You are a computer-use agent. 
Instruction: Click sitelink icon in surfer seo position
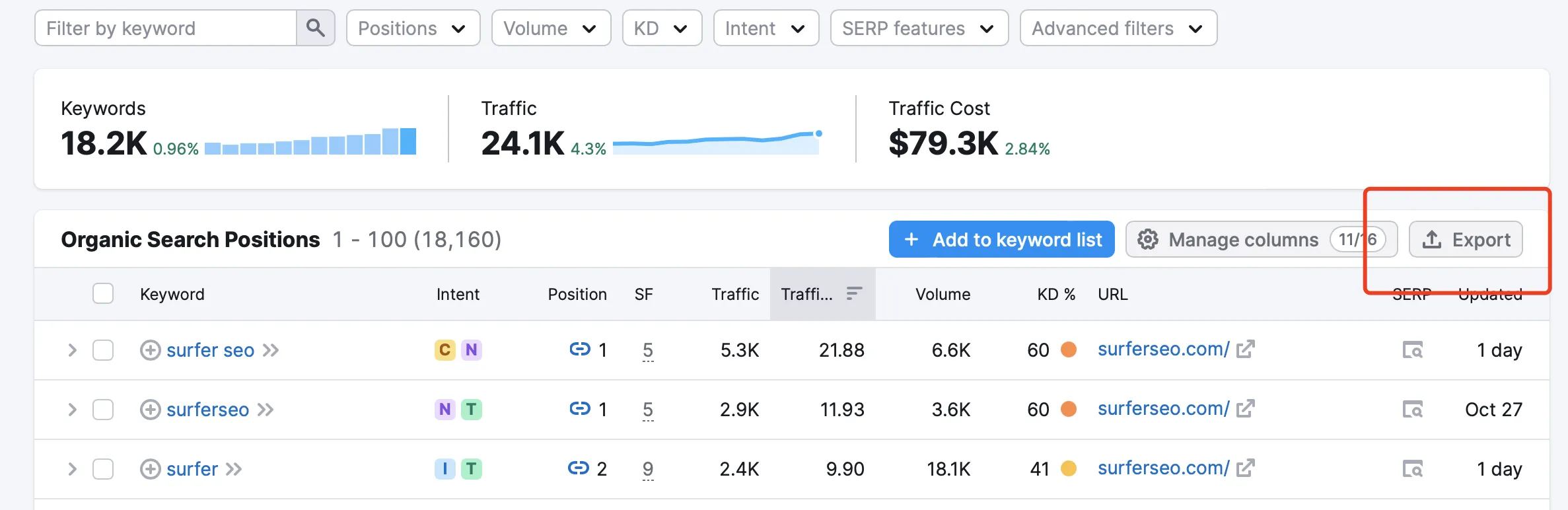(x=580, y=349)
